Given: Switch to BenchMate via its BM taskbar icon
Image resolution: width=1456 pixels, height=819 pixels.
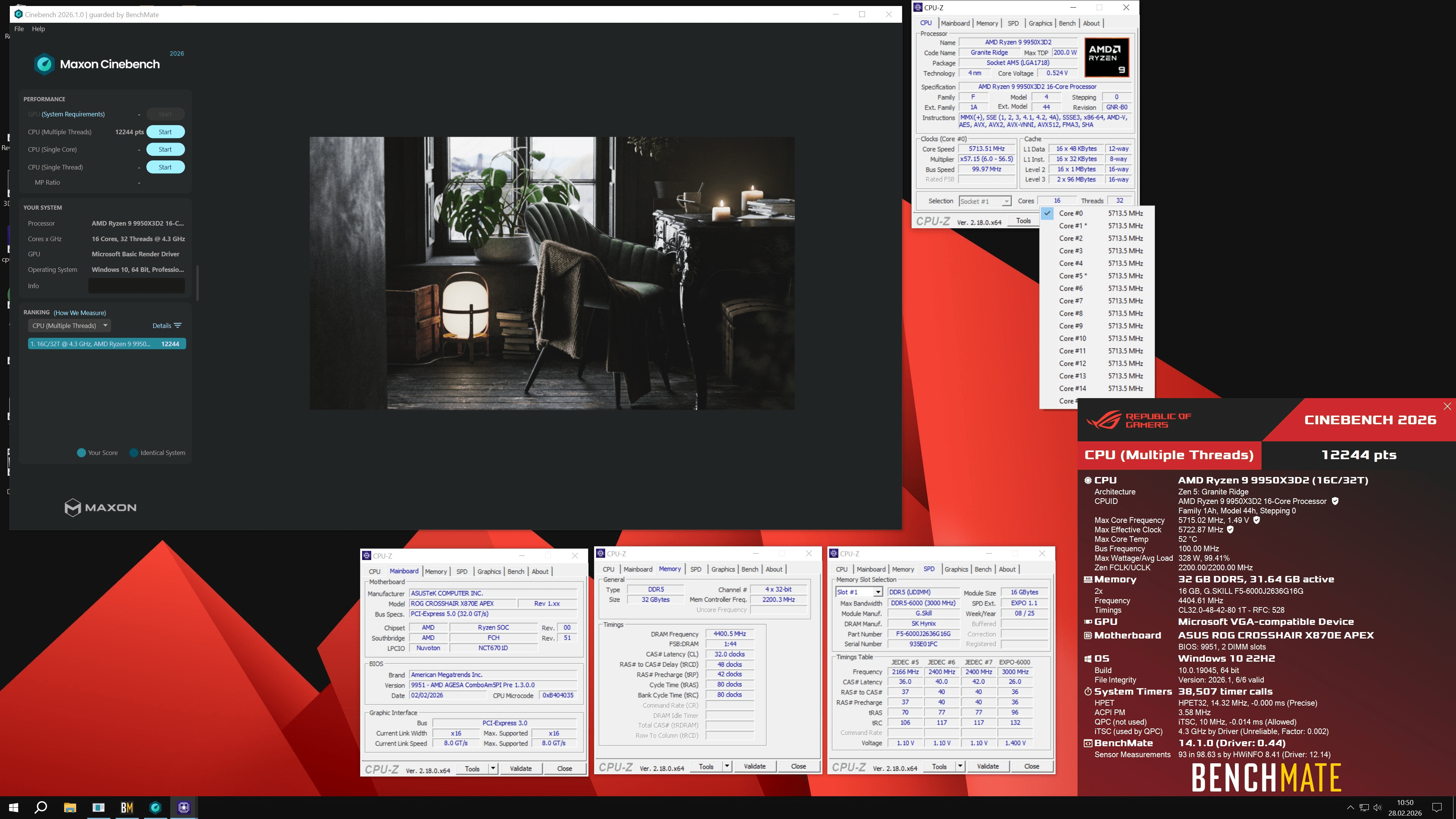Looking at the screenshot, I should (x=127, y=808).
